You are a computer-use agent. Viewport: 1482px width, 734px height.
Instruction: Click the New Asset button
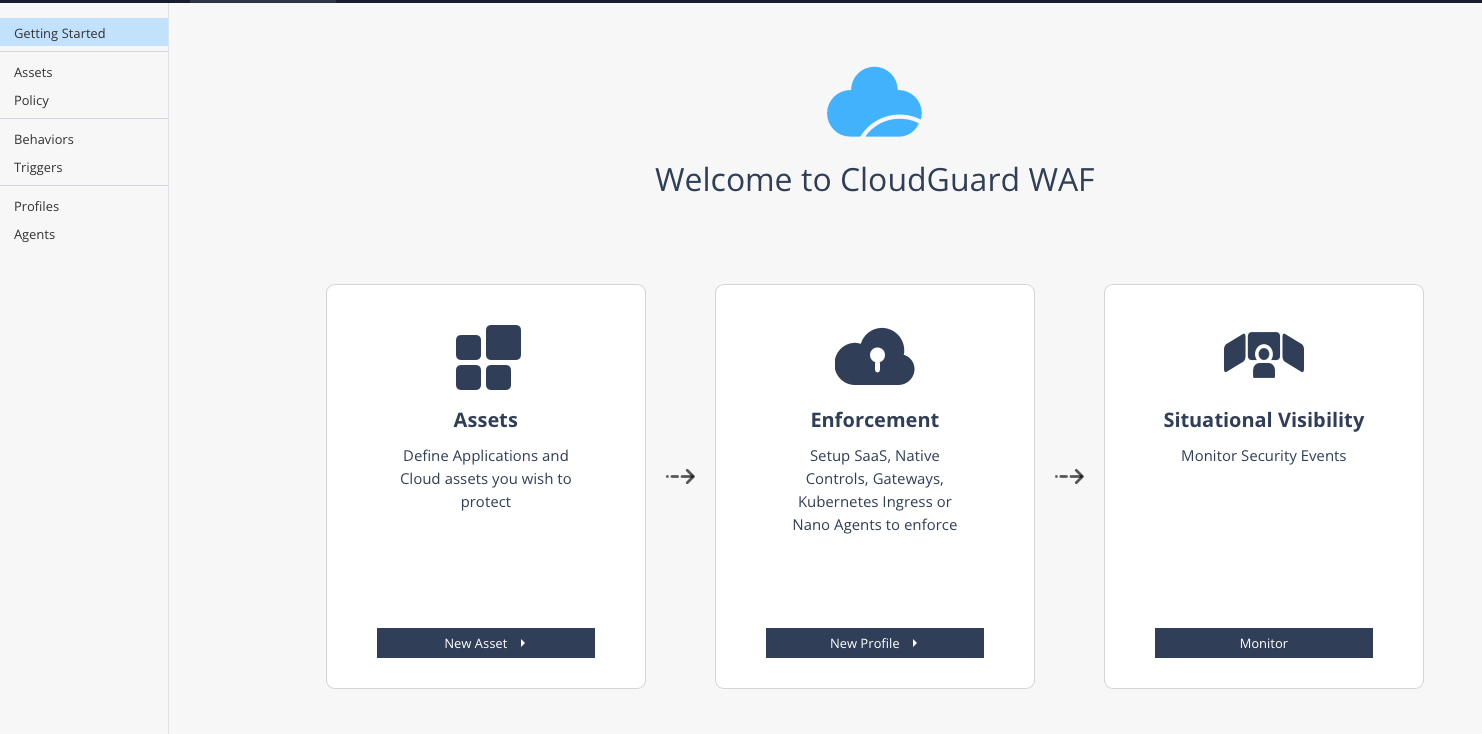(x=486, y=643)
